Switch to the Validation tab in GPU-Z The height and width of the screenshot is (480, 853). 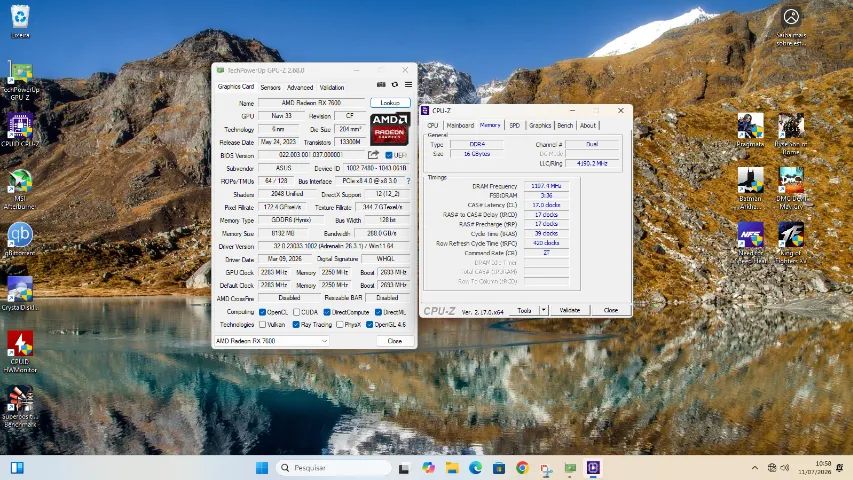click(332, 87)
